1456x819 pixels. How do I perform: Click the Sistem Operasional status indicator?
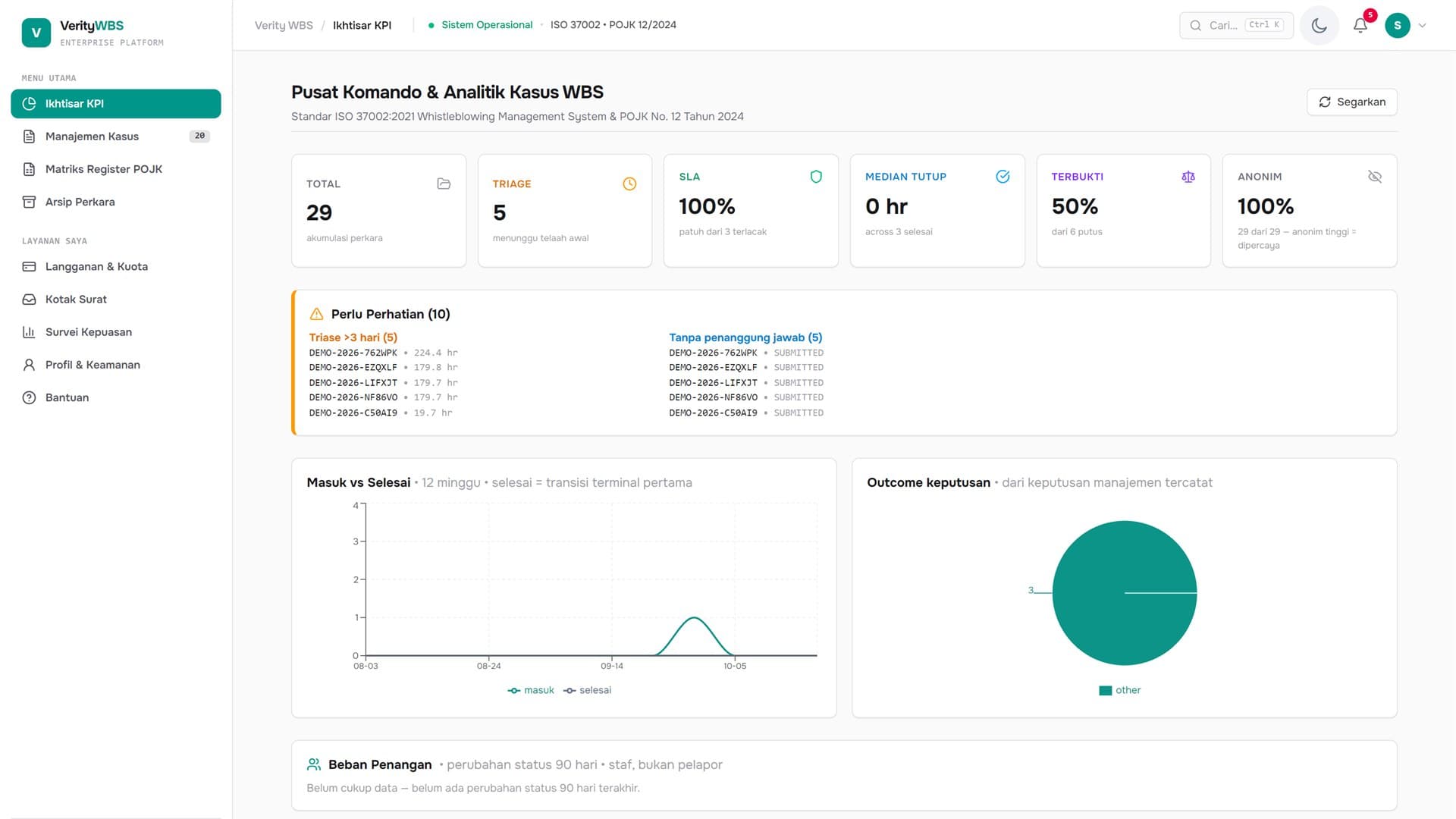pyautogui.click(x=481, y=25)
